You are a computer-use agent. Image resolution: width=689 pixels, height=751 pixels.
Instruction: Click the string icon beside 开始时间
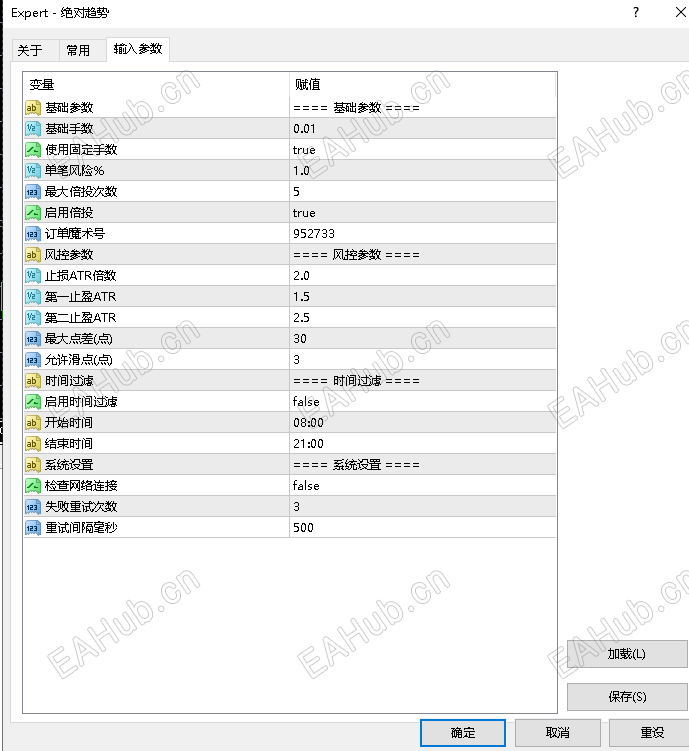tap(33, 422)
